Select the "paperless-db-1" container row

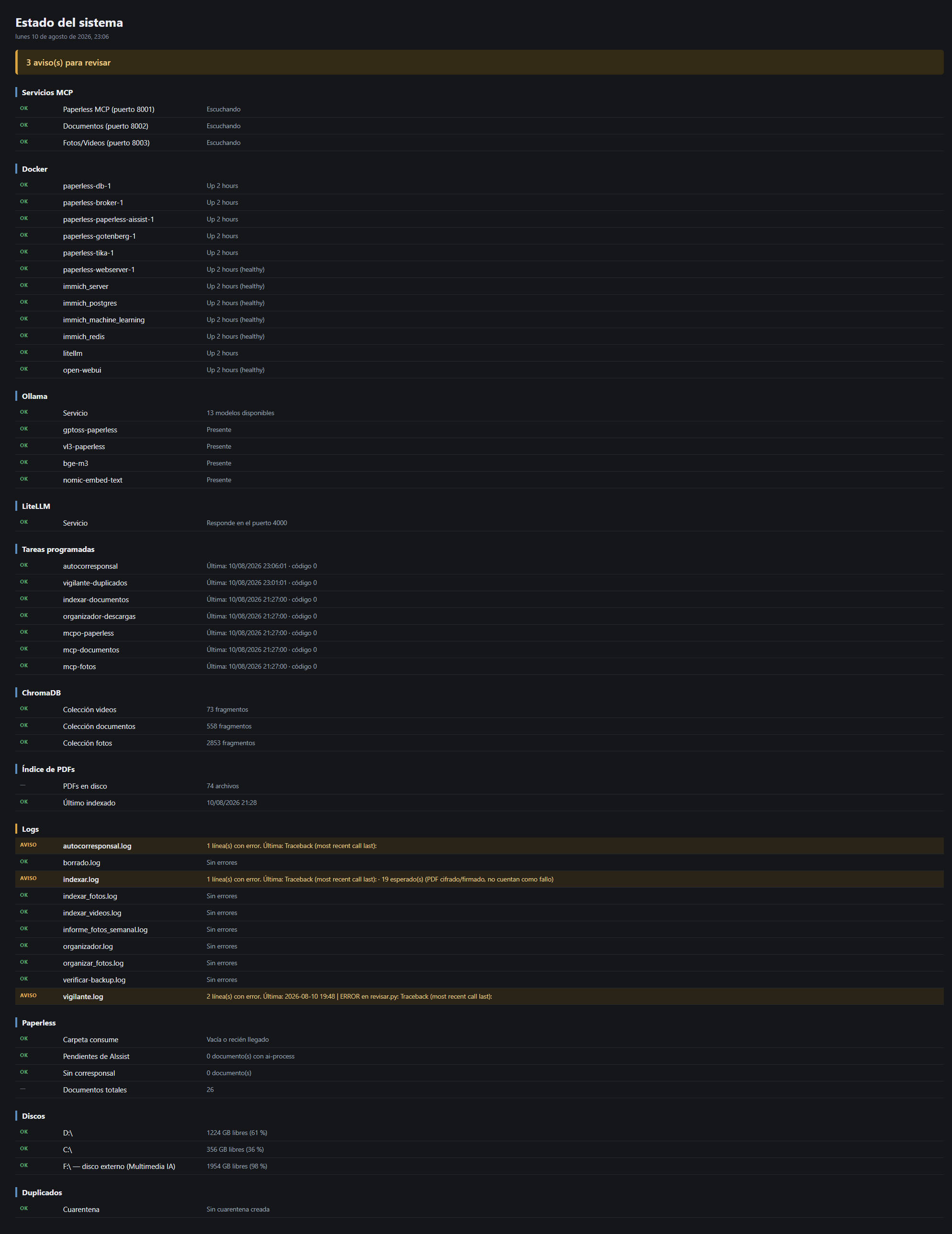coord(479,186)
